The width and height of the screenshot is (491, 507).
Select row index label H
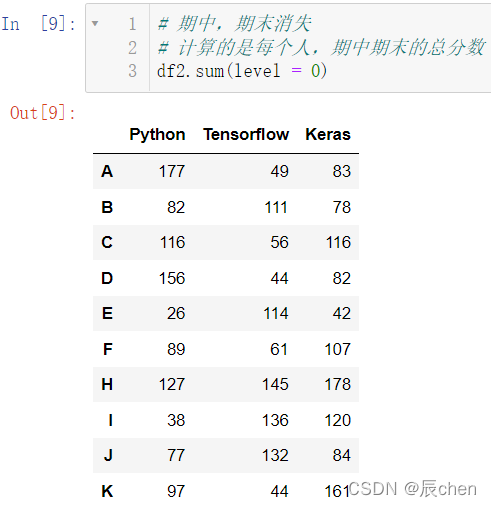[x=107, y=384]
